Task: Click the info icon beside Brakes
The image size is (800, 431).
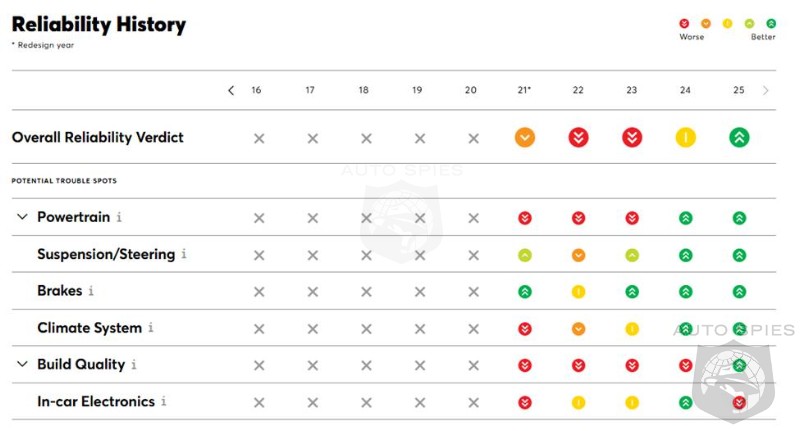Action: 91,291
